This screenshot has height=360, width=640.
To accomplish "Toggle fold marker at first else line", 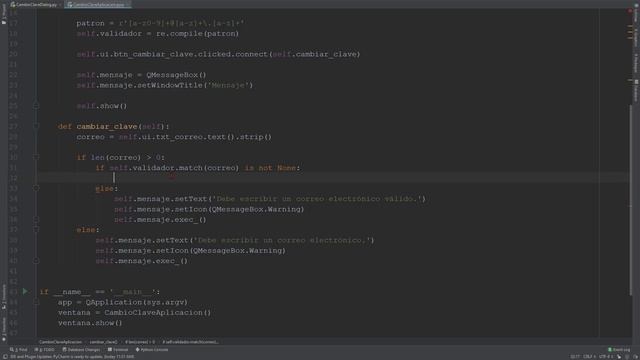I will click(36, 189).
